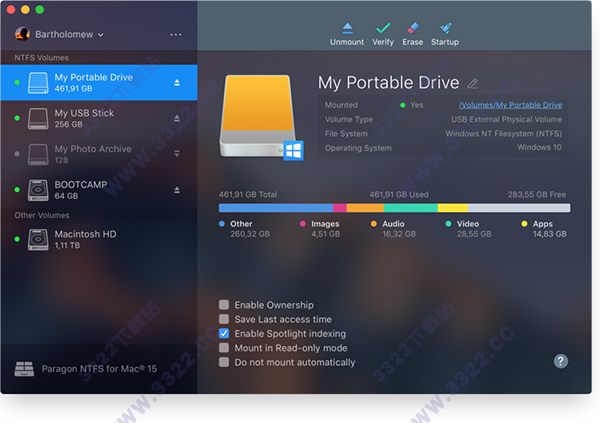
Task: Rename drive using pencil edit icon
Action: (473, 83)
